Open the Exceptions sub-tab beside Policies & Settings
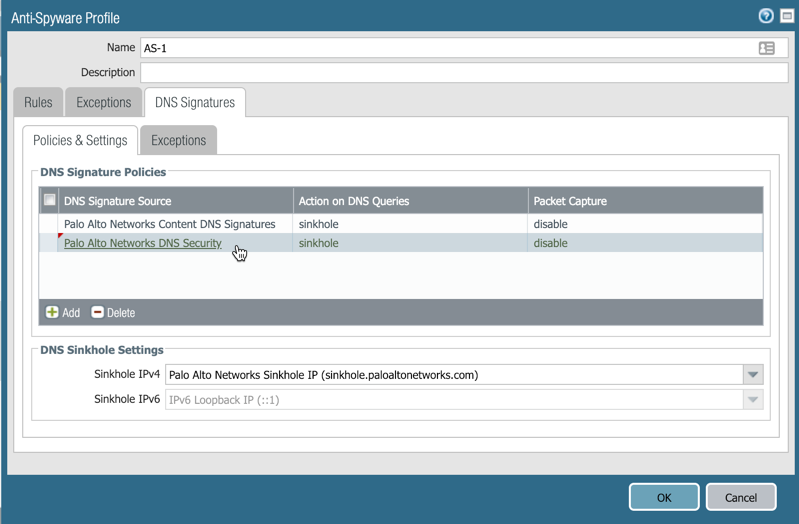The image size is (799, 524). pos(178,140)
